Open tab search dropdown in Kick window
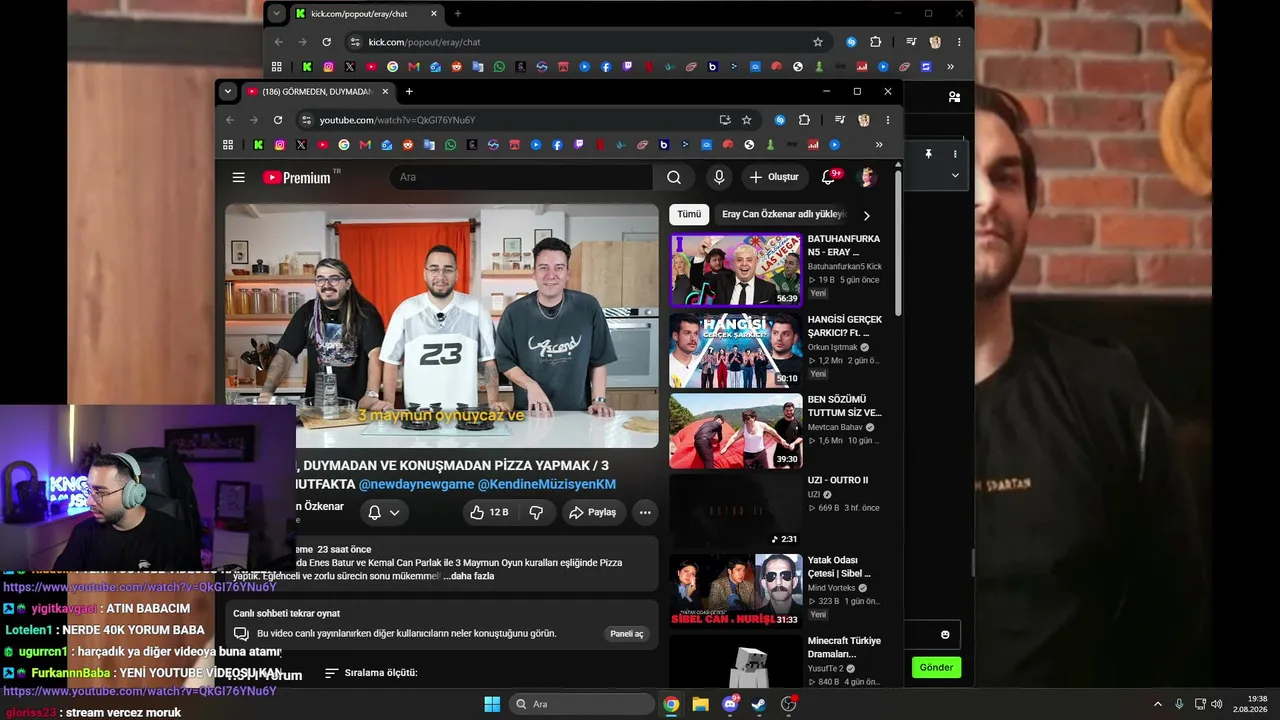The image size is (1280, 720). pos(277,13)
